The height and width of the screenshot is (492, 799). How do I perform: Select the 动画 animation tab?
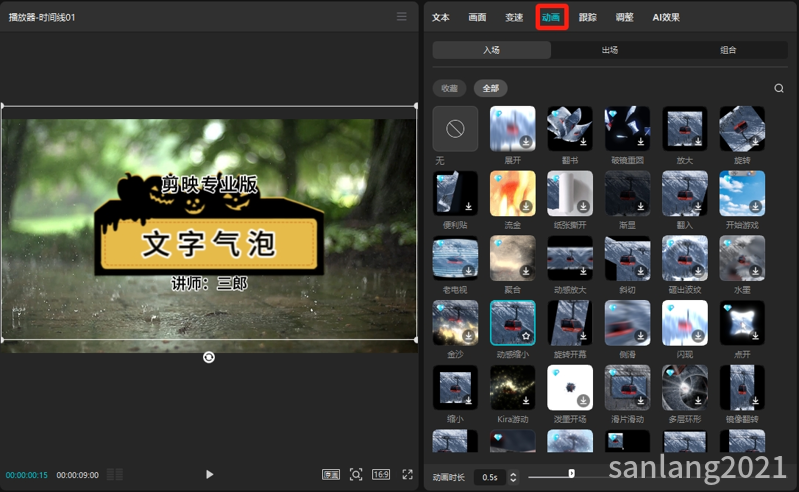pyautogui.click(x=551, y=17)
